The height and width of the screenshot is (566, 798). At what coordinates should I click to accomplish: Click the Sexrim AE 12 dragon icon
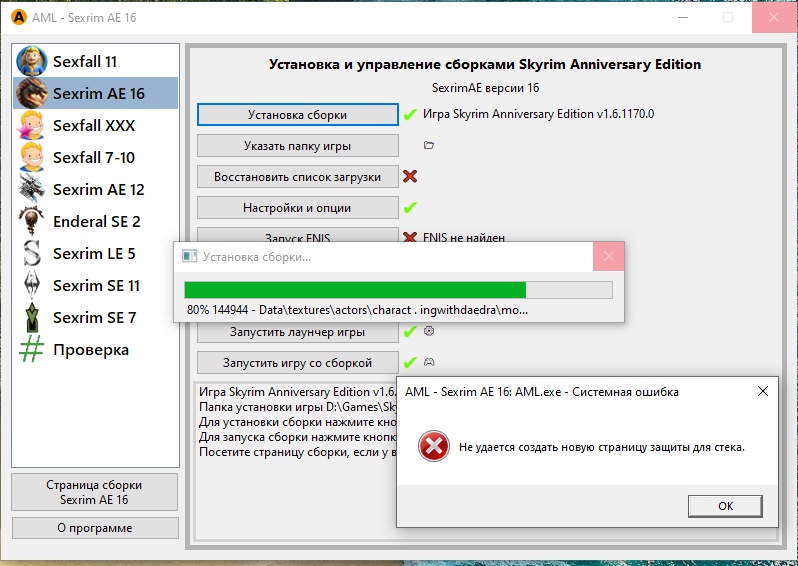(x=32, y=190)
